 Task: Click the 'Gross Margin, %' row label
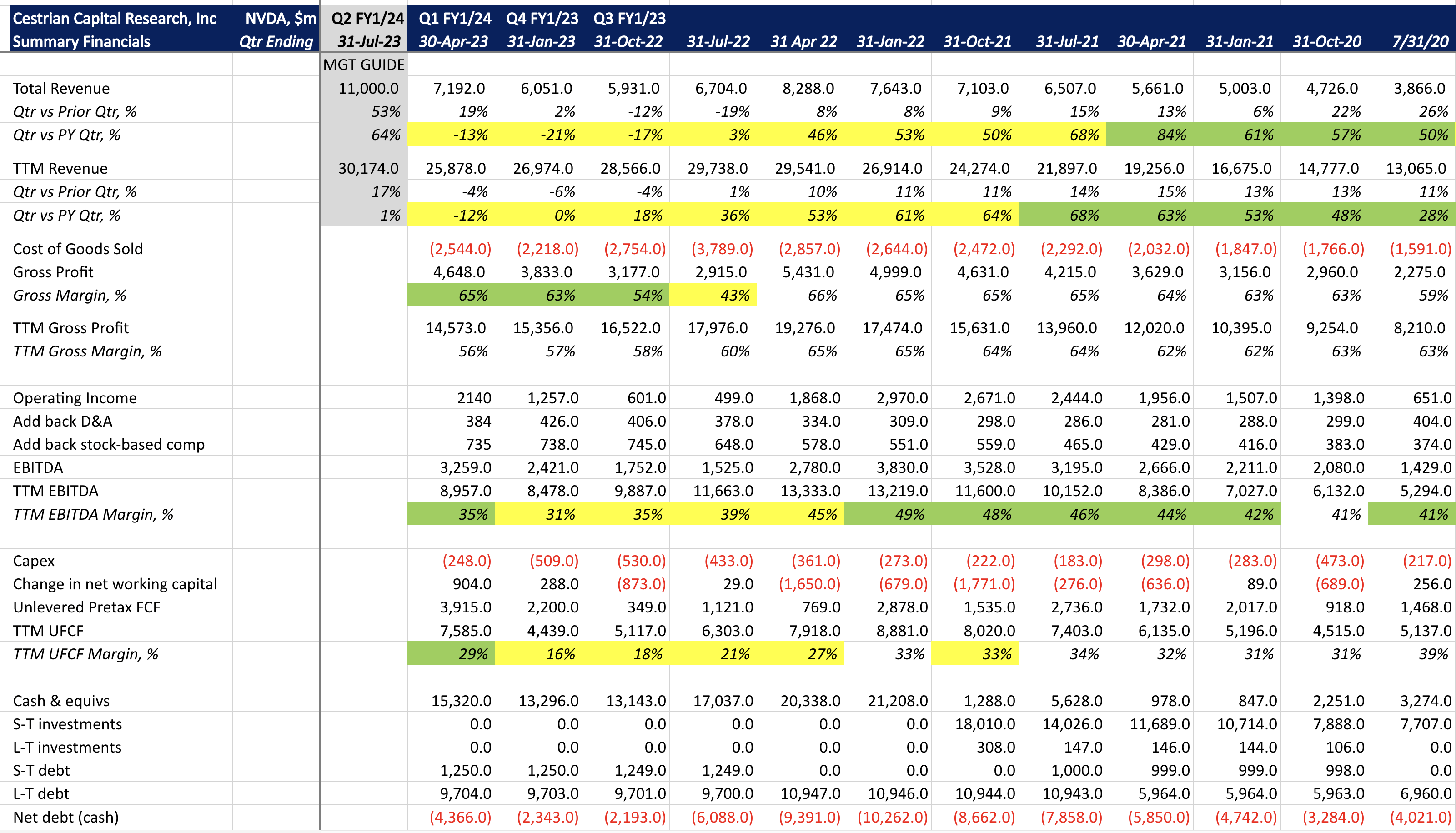[69, 295]
